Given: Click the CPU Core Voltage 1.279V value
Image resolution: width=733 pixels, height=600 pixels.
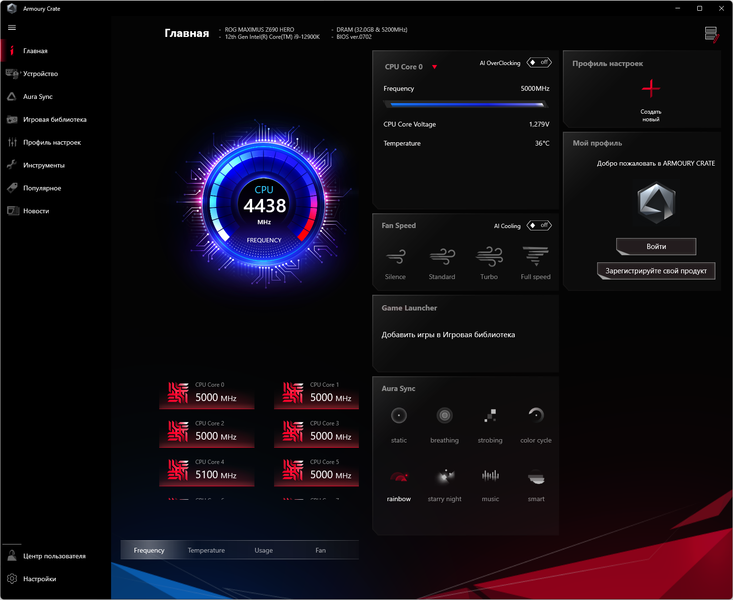Looking at the screenshot, I should [x=539, y=124].
